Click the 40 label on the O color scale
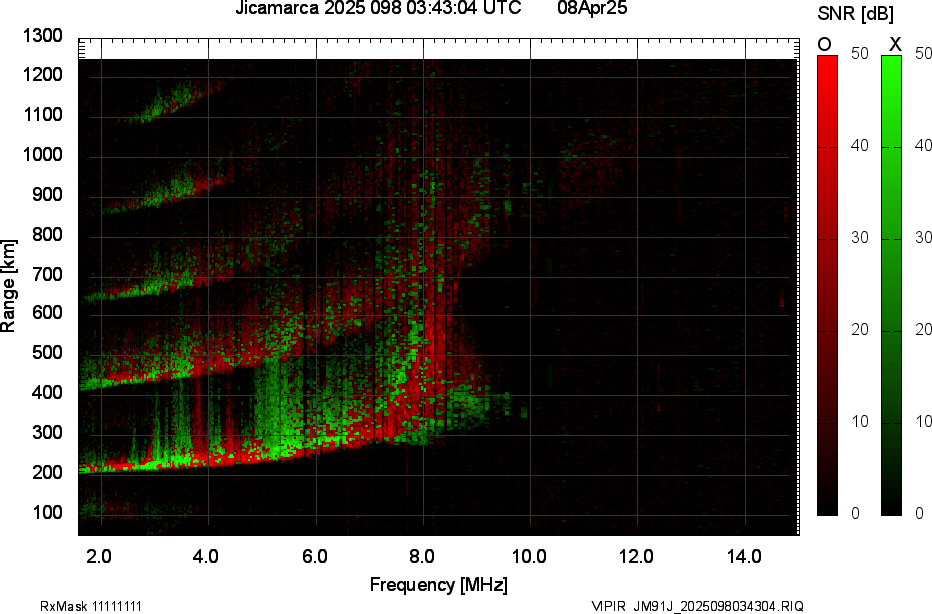Image resolution: width=932 pixels, height=614 pixels. pyautogui.click(x=859, y=146)
